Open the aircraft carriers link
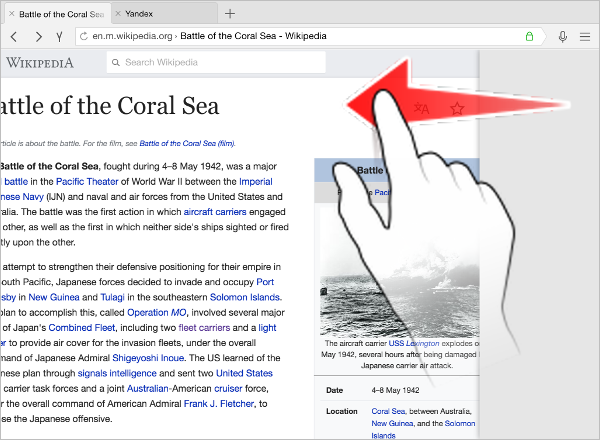The width and height of the screenshot is (600, 440). pos(215,212)
